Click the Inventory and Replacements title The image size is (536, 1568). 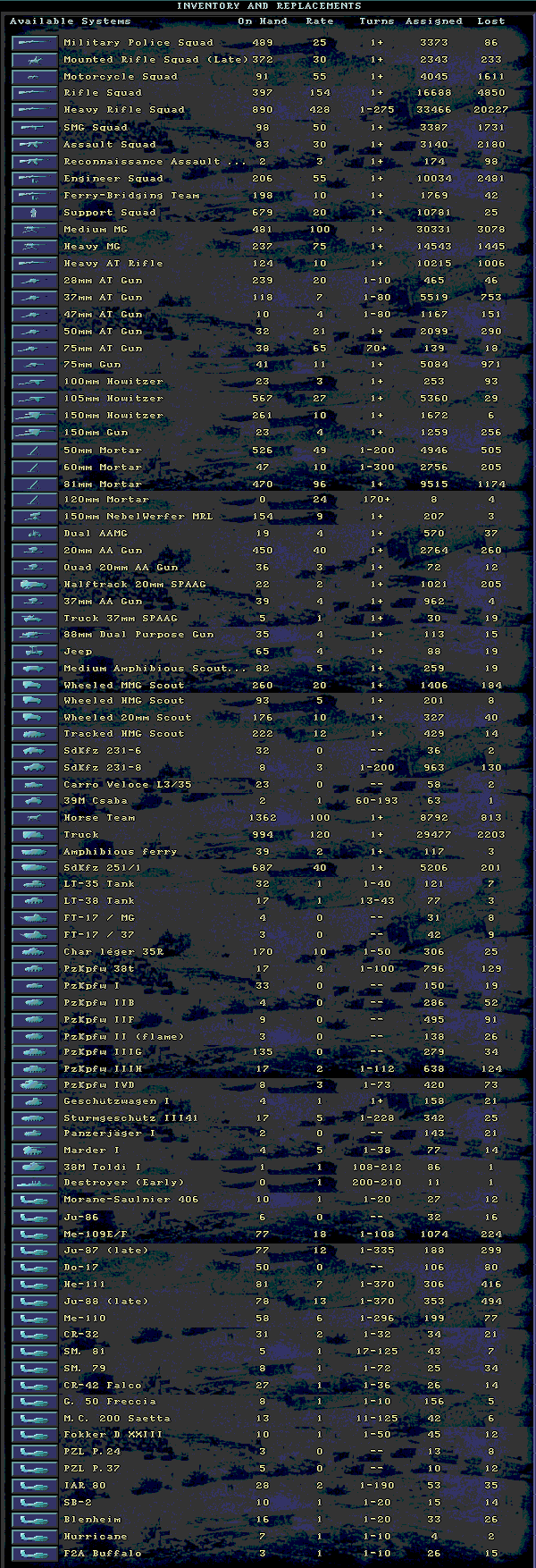tap(268, 5)
